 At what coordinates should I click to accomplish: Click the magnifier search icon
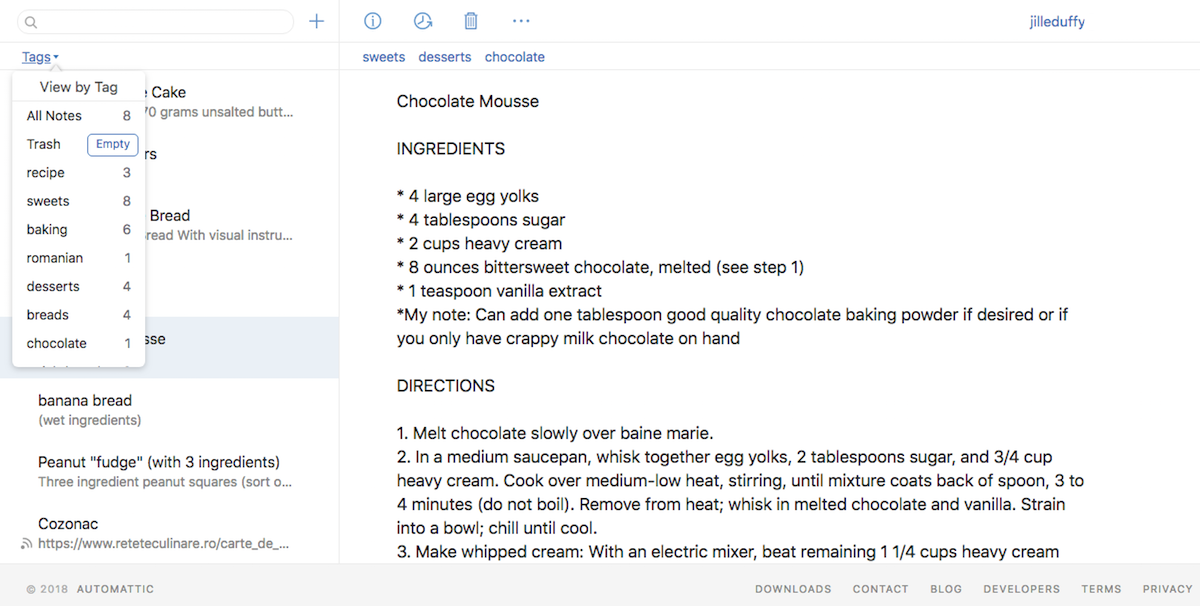31,22
